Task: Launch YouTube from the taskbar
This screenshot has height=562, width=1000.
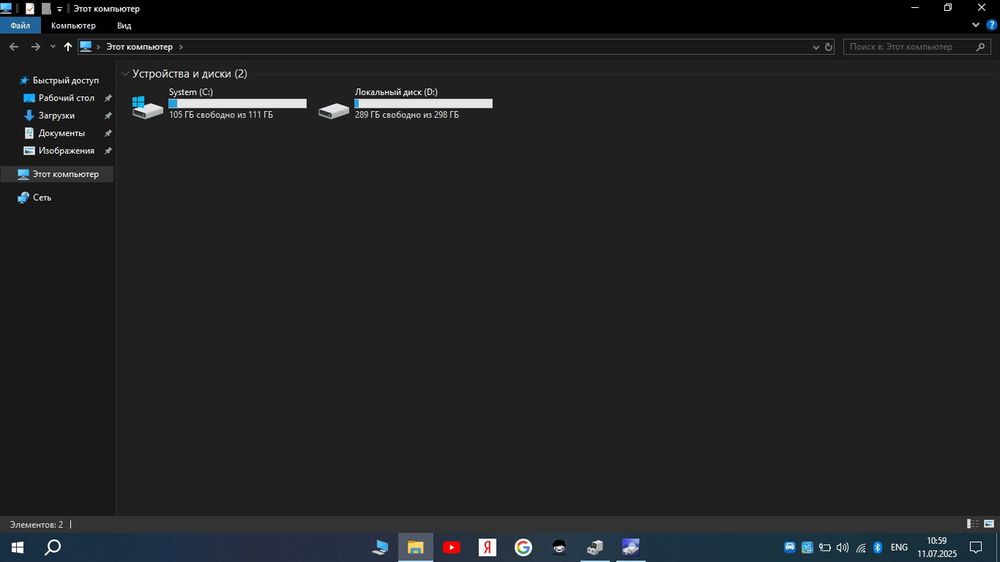Action: click(452, 547)
